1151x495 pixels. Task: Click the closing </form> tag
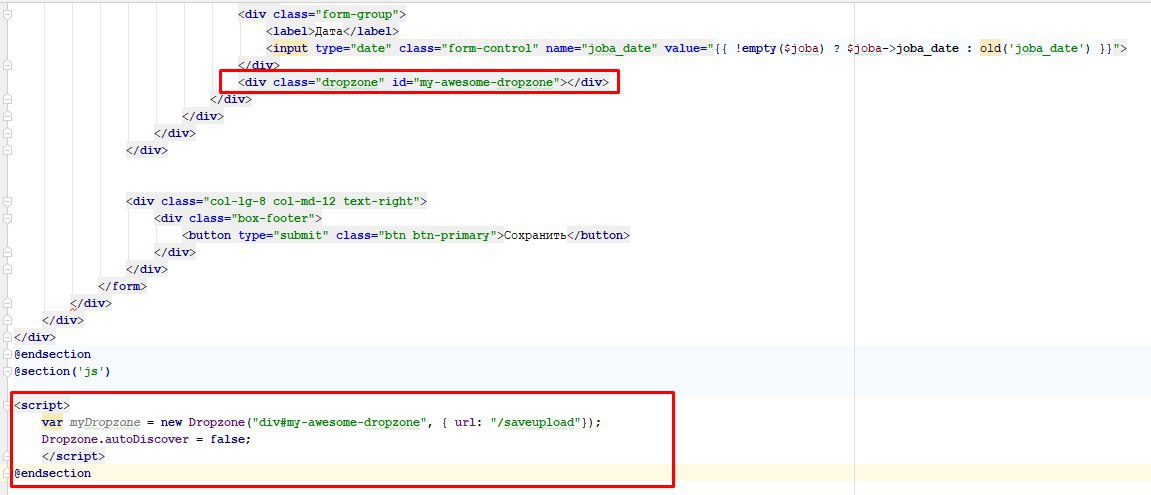click(x=122, y=286)
